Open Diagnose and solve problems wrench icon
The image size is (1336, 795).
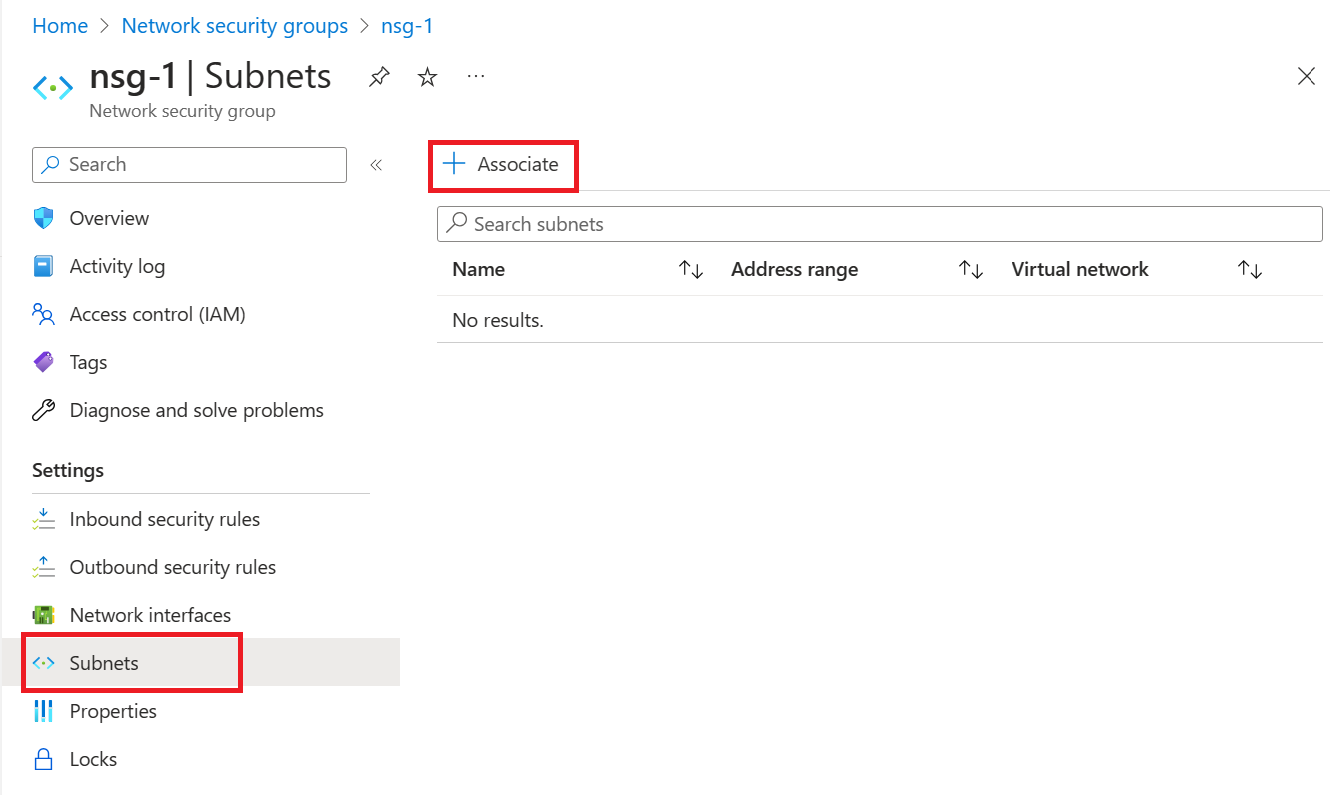click(x=43, y=410)
